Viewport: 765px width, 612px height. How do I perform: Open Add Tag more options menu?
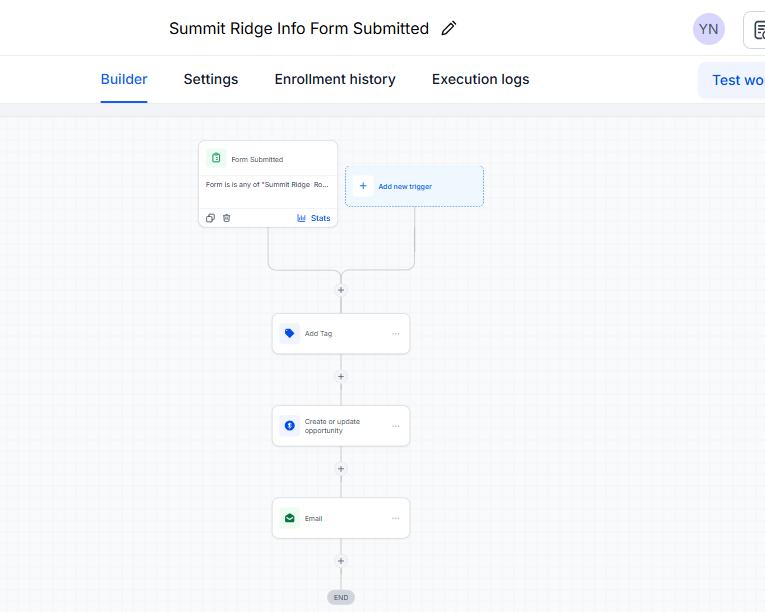click(x=396, y=334)
